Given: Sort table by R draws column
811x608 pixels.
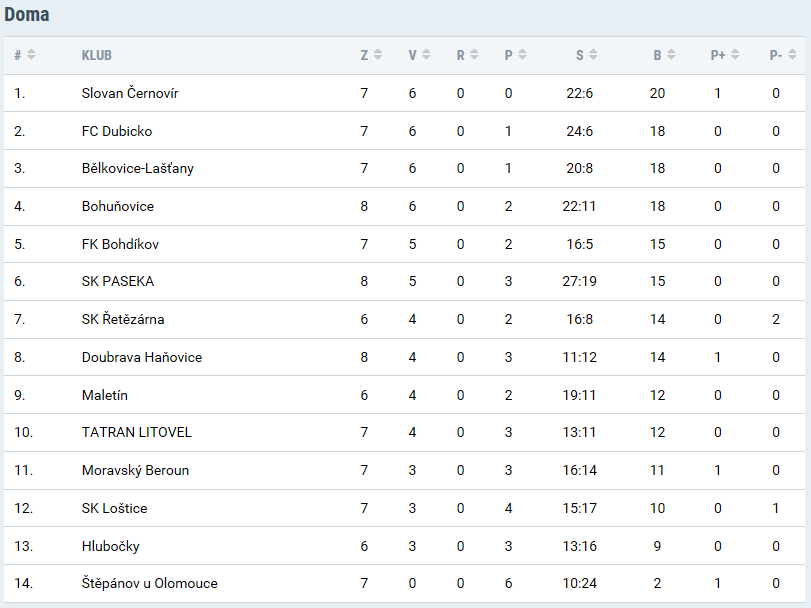Looking at the screenshot, I should (474, 54).
